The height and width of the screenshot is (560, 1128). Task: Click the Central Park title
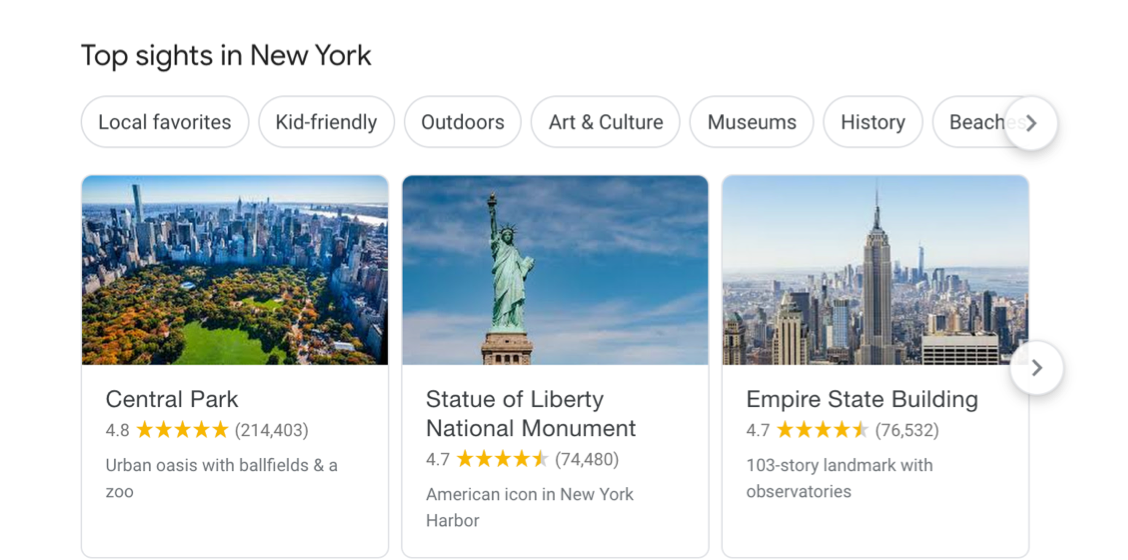coord(172,399)
